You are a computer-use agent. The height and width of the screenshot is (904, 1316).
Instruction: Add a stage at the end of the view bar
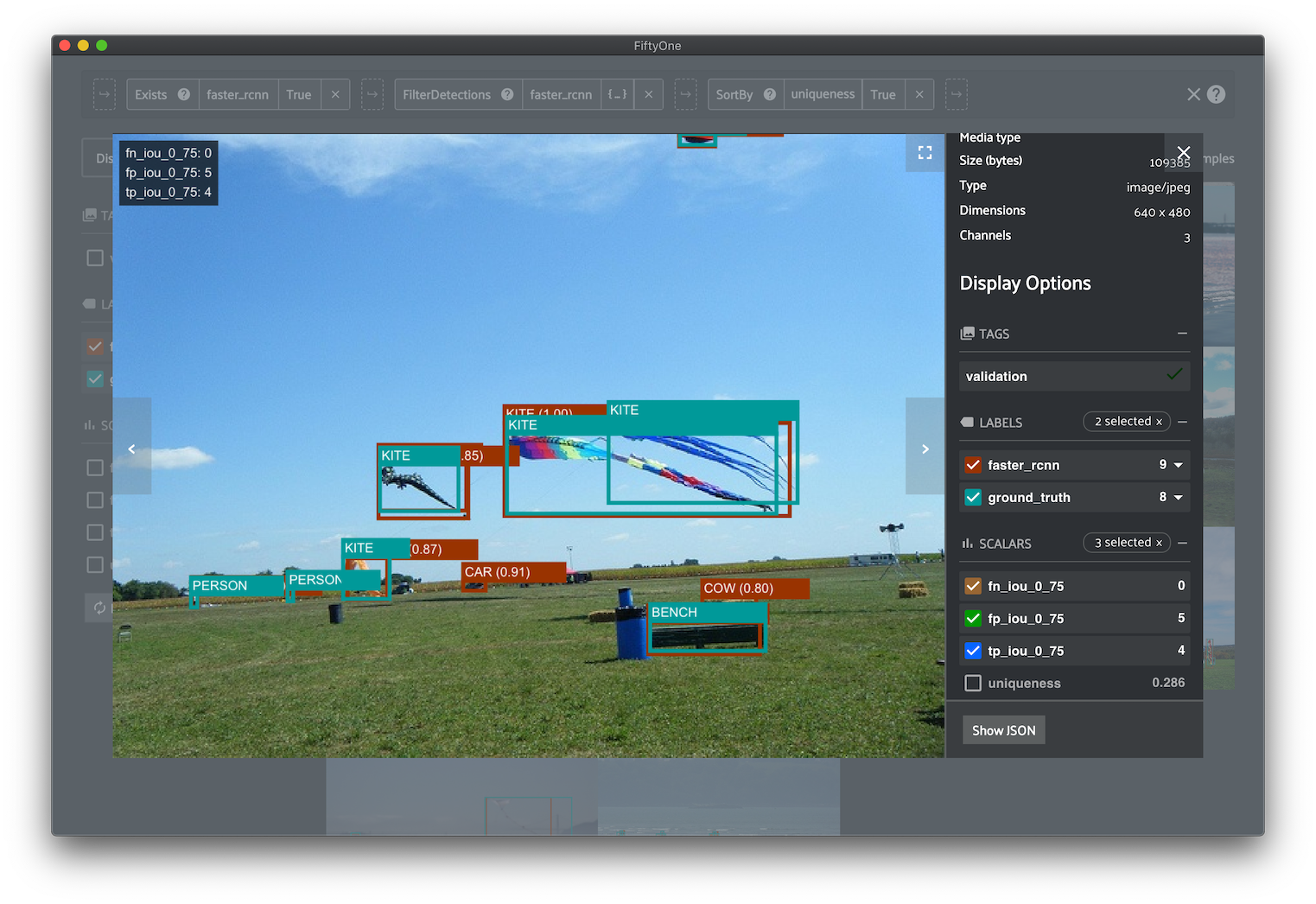pos(956,95)
